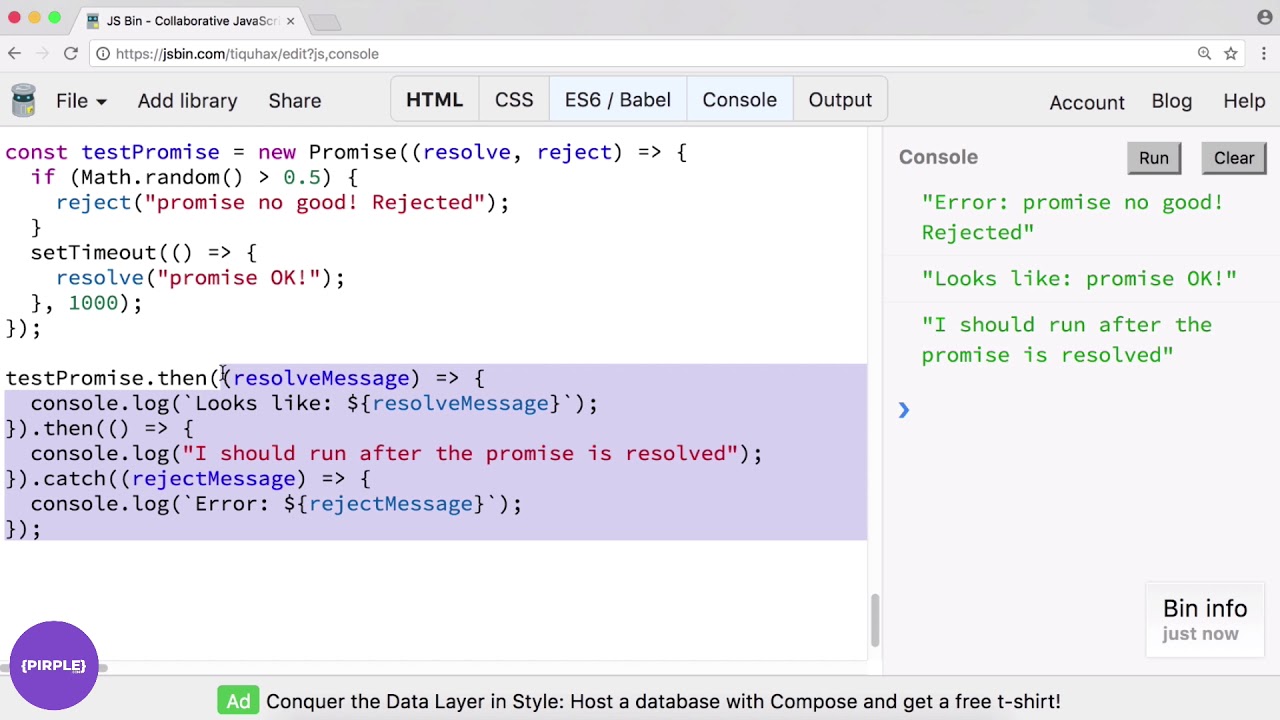Click the File menu dropdown arrow
The width and height of the screenshot is (1280, 720).
(x=101, y=102)
